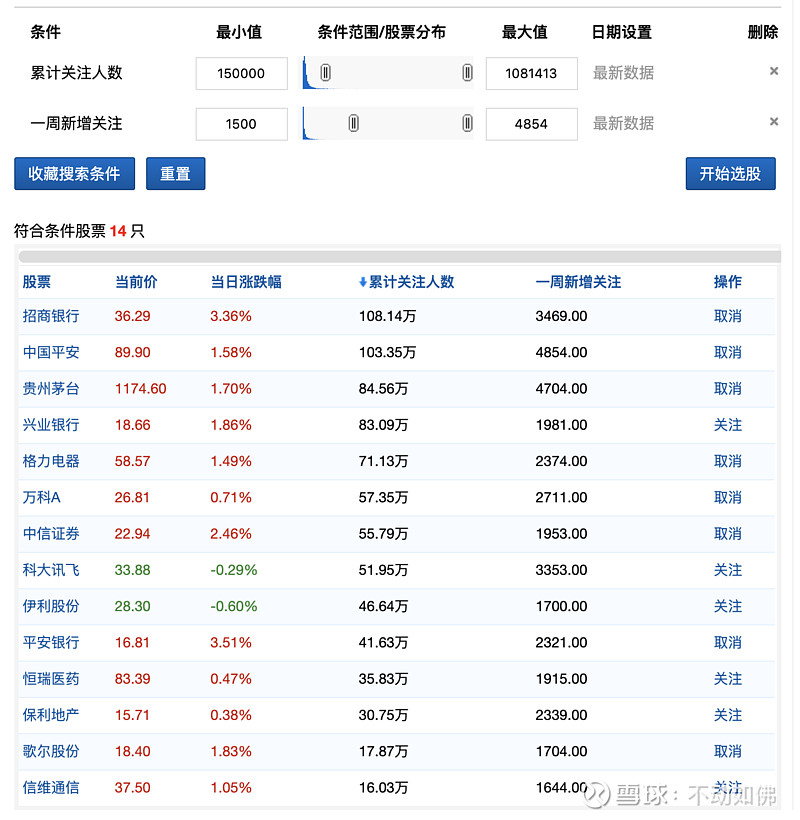
Task: Click 一周新增关注 minimum value field
Action: 242,124
